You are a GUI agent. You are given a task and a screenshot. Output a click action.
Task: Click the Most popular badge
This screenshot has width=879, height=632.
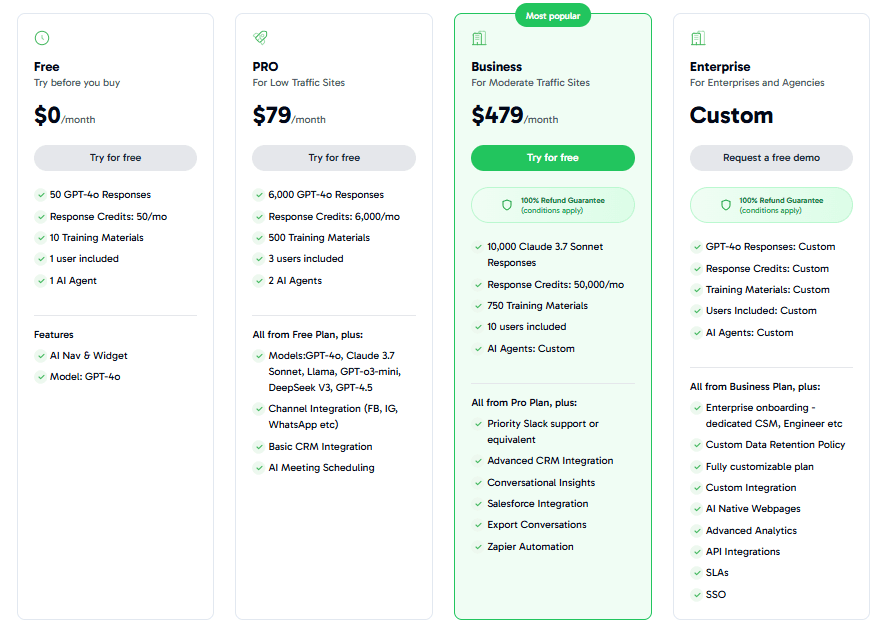552,16
